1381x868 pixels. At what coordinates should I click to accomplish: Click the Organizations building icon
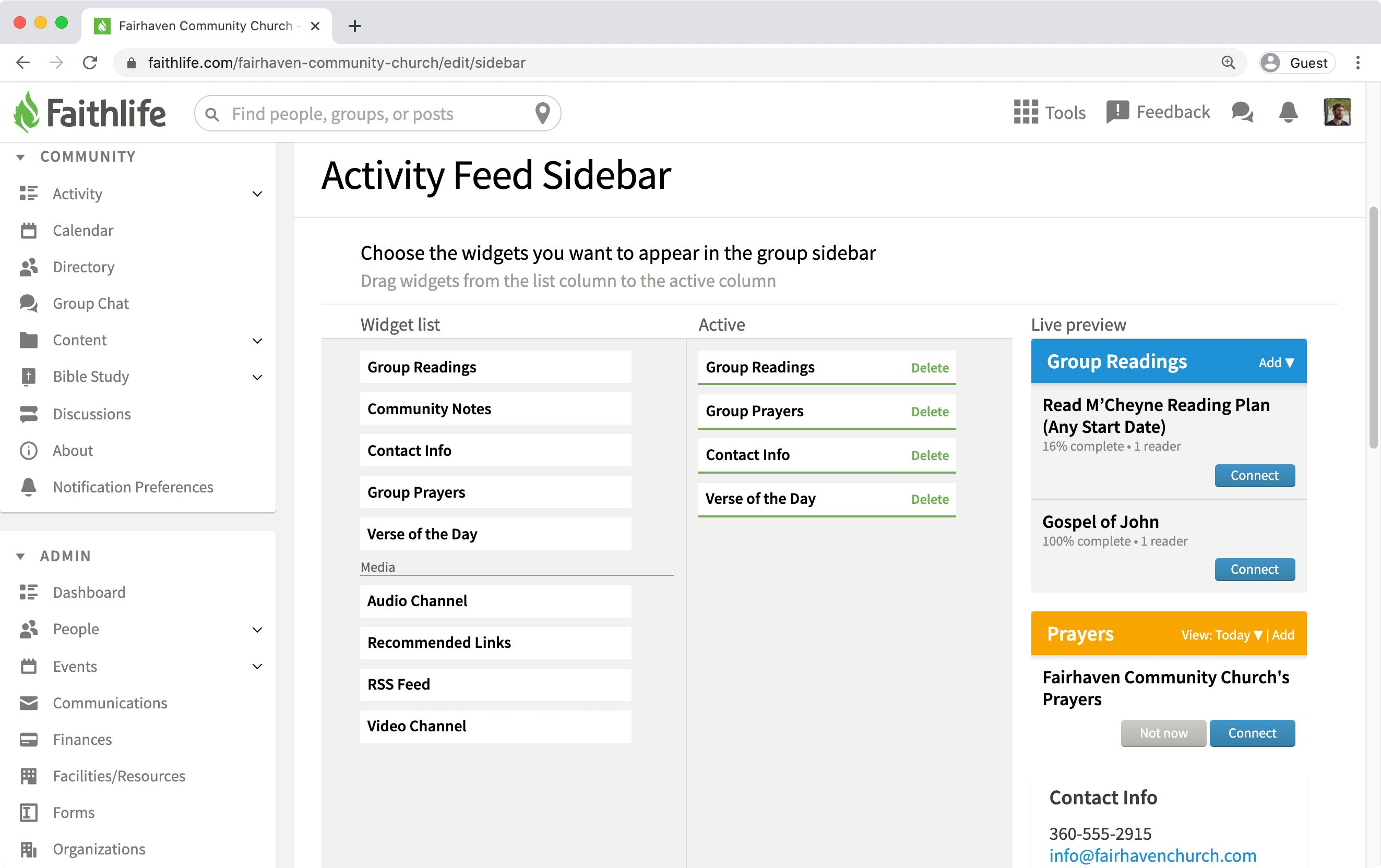(x=28, y=849)
